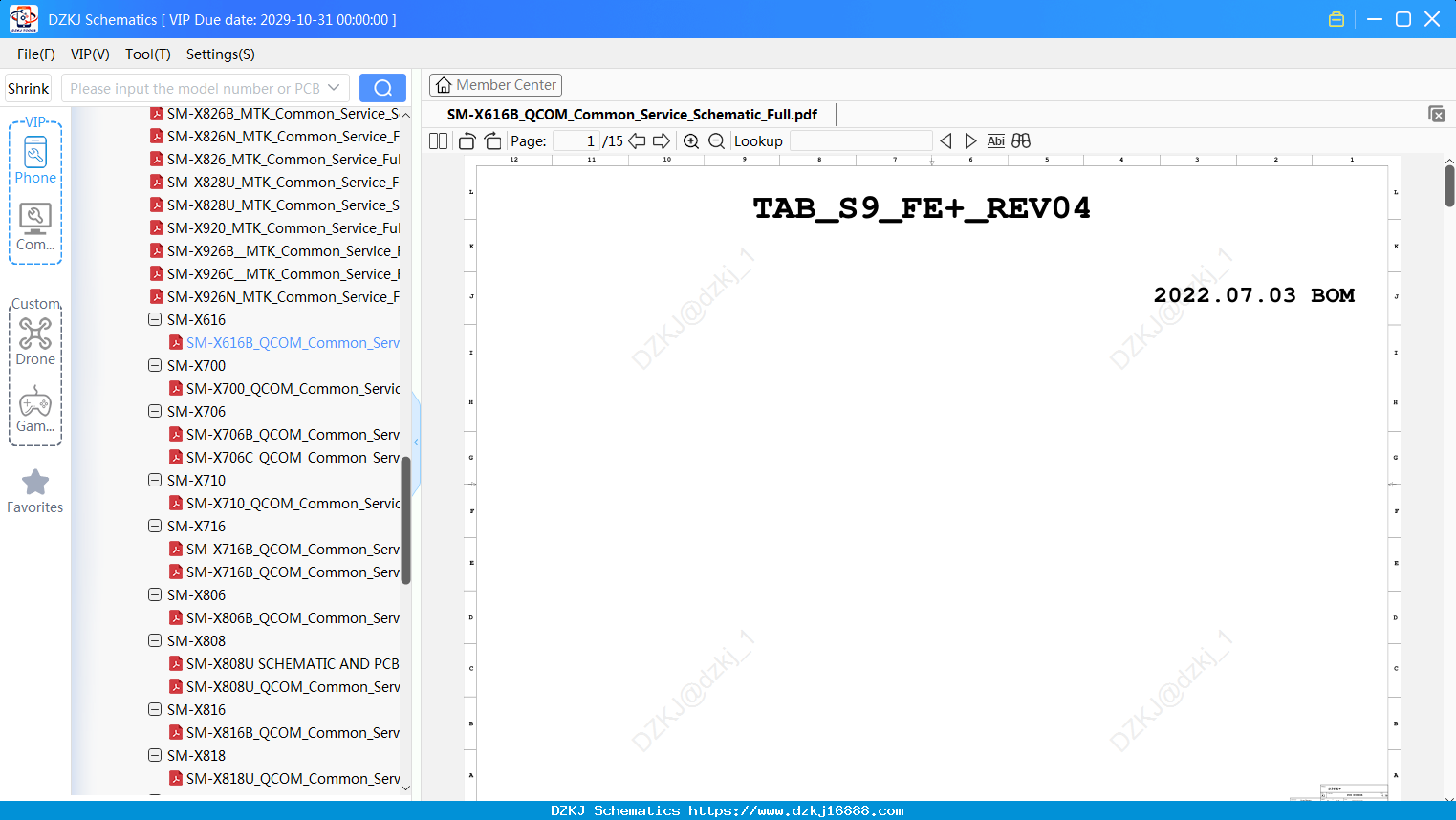
Task: Click file tree scroll-down arrow
Action: pyautogui.click(x=405, y=788)
